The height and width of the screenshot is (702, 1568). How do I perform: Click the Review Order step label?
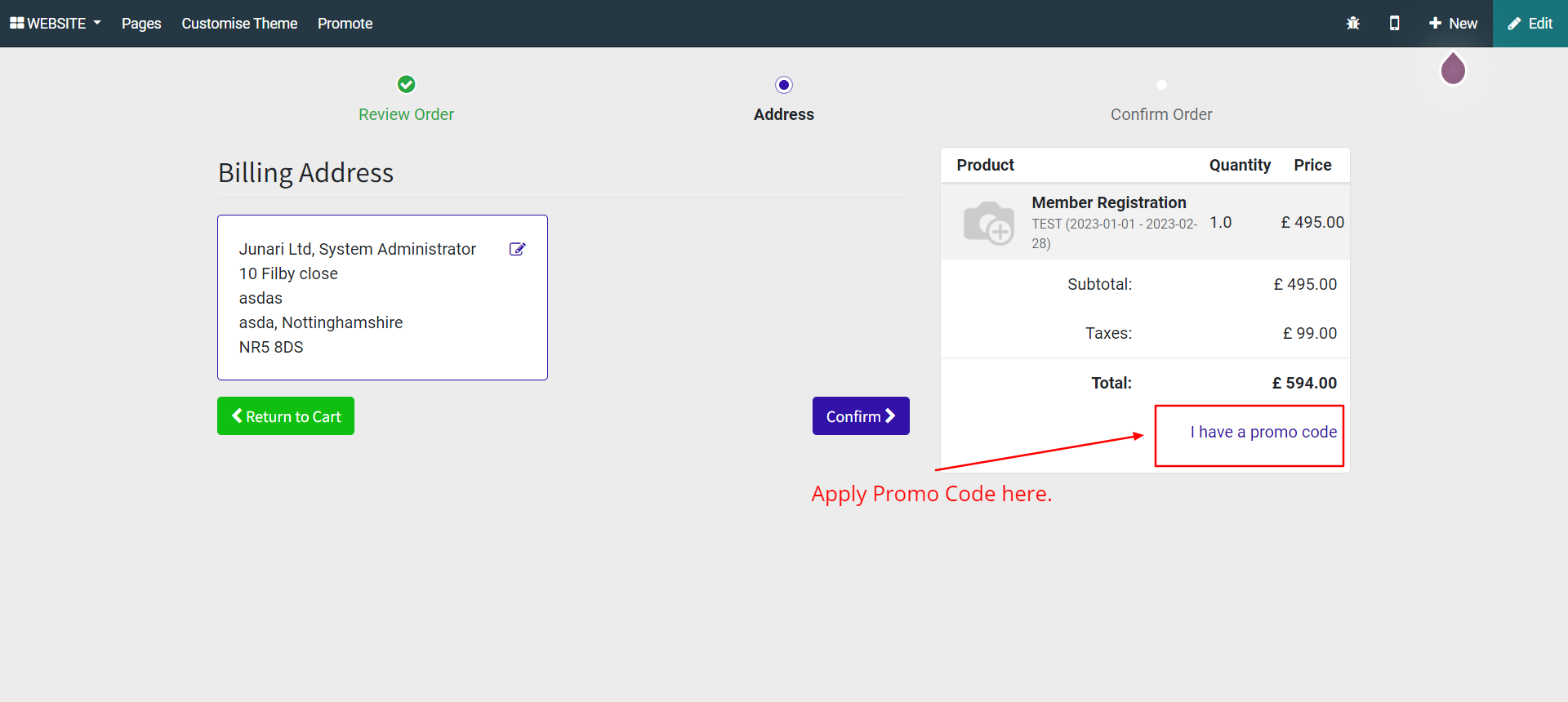tap(406, 114)
